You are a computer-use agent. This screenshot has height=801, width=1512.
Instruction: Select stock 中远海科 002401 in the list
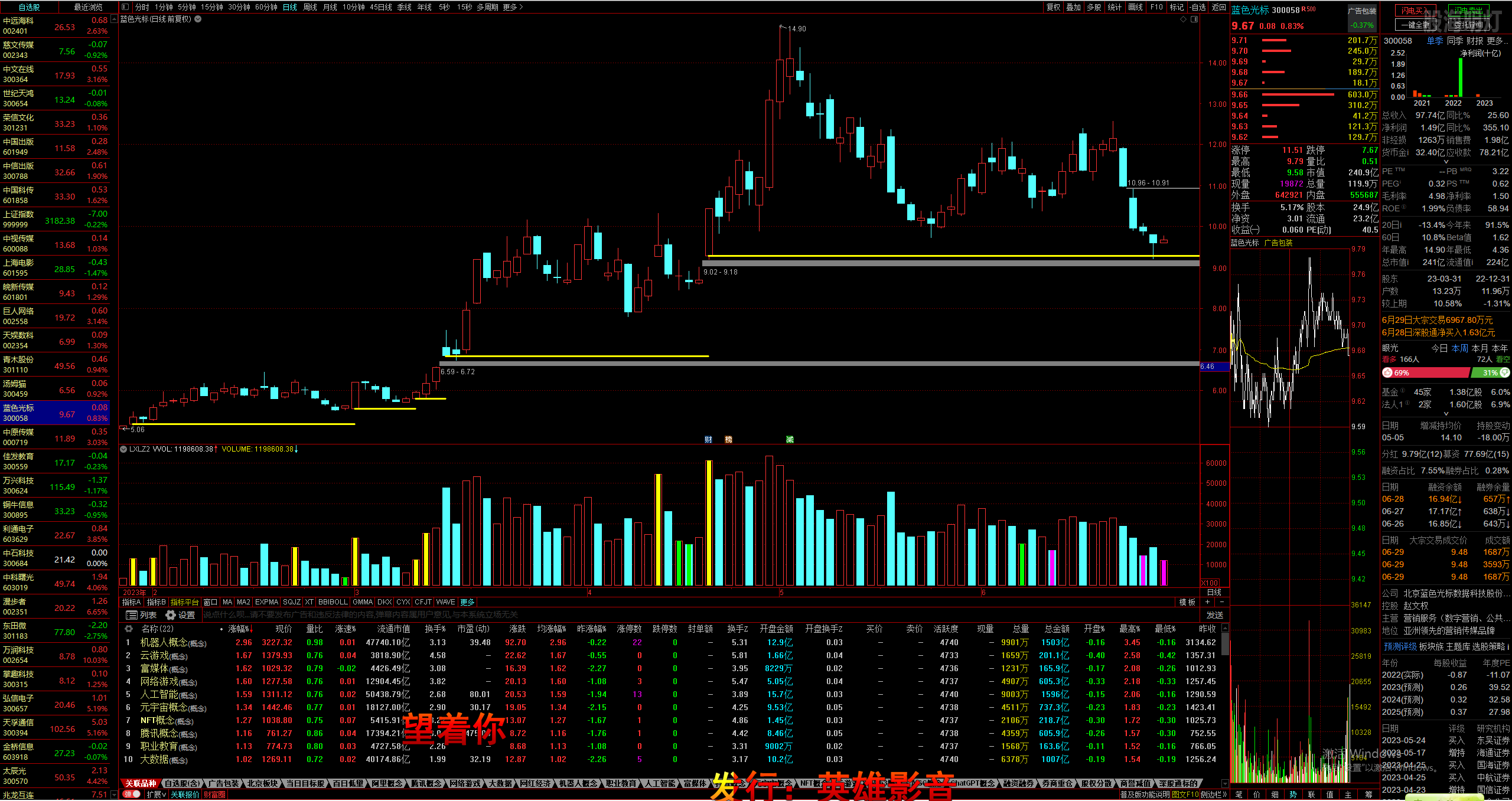point(55,25)
